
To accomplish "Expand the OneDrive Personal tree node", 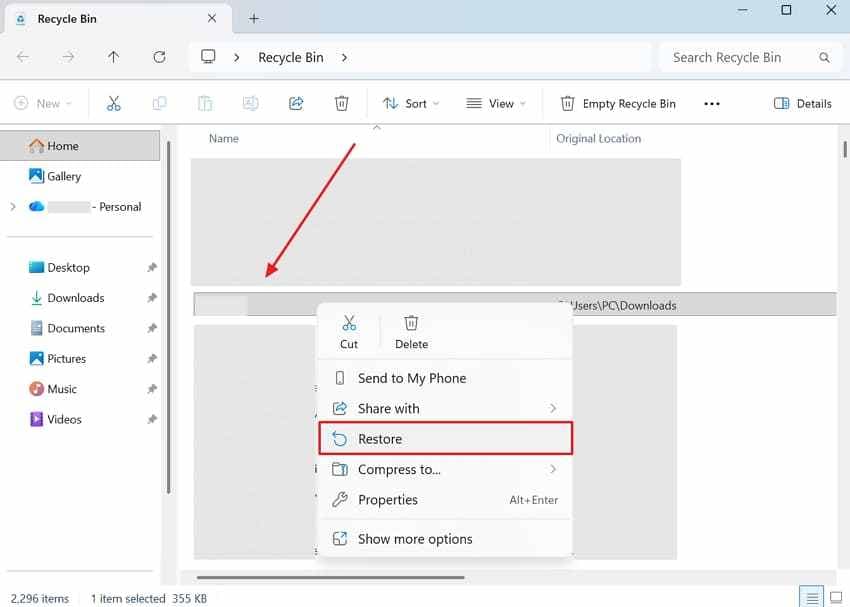I will coord(13,206).
